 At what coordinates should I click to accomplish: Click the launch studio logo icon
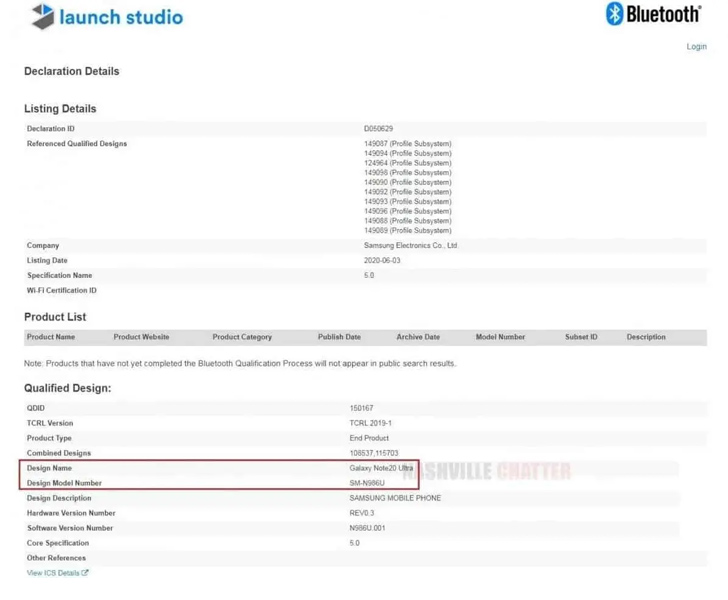[x=43, y=17]
